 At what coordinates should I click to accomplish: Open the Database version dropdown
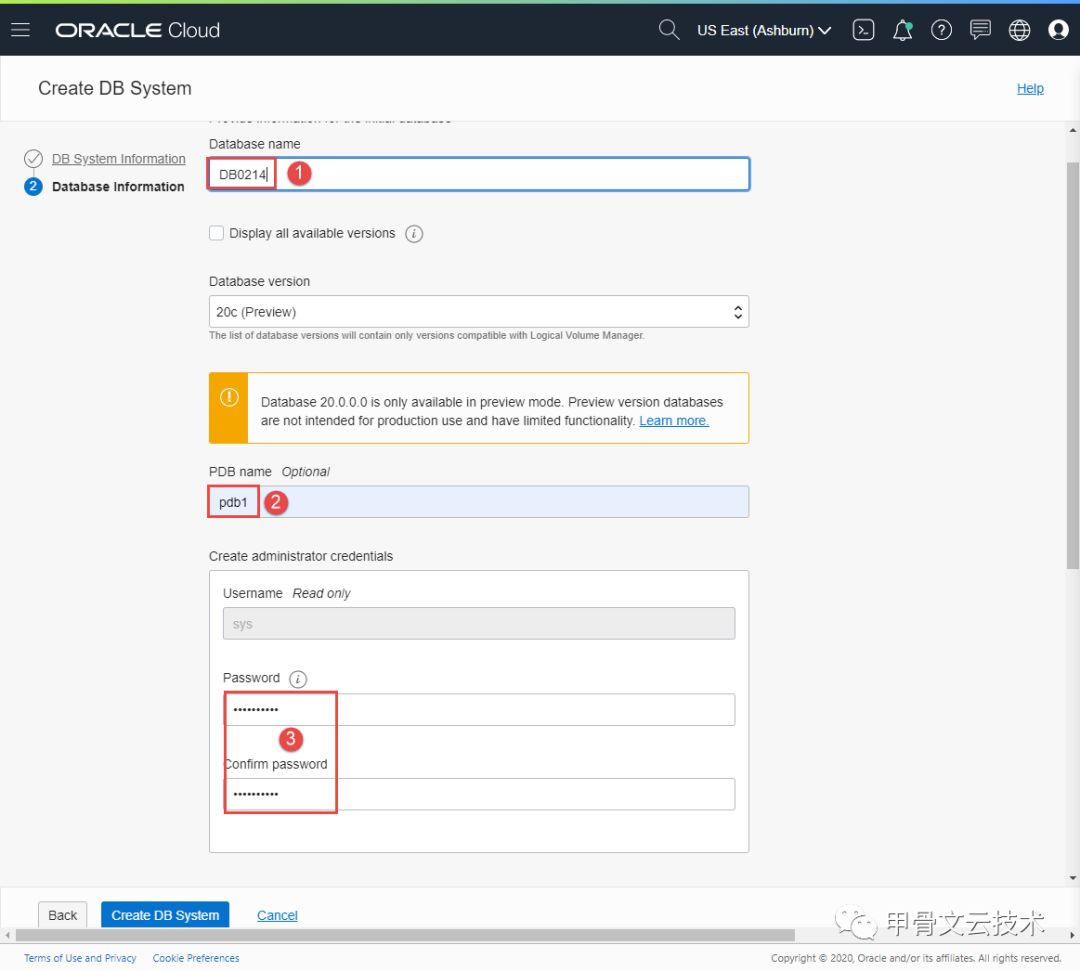click(x=479, y=312)
